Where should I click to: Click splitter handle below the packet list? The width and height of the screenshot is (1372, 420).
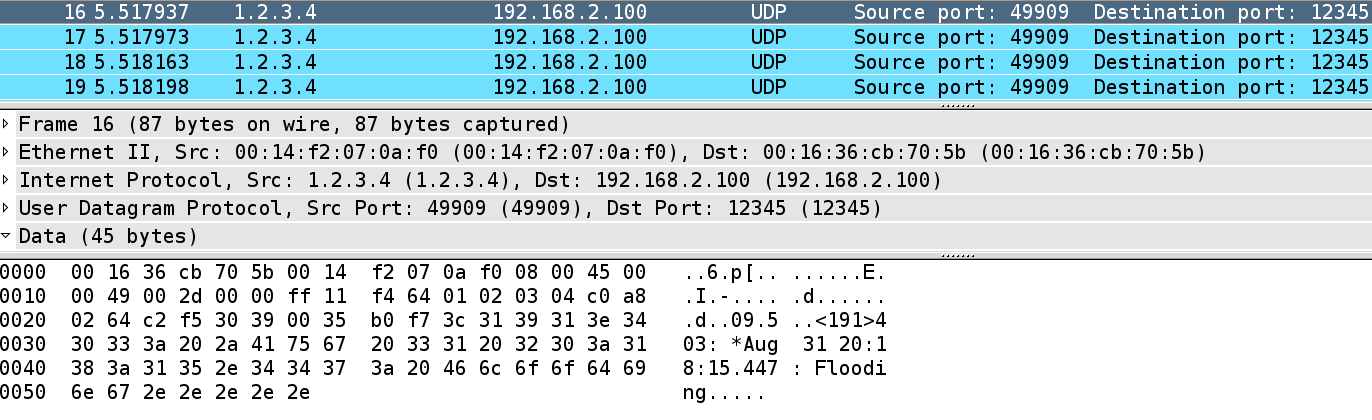tap(960, 104)
